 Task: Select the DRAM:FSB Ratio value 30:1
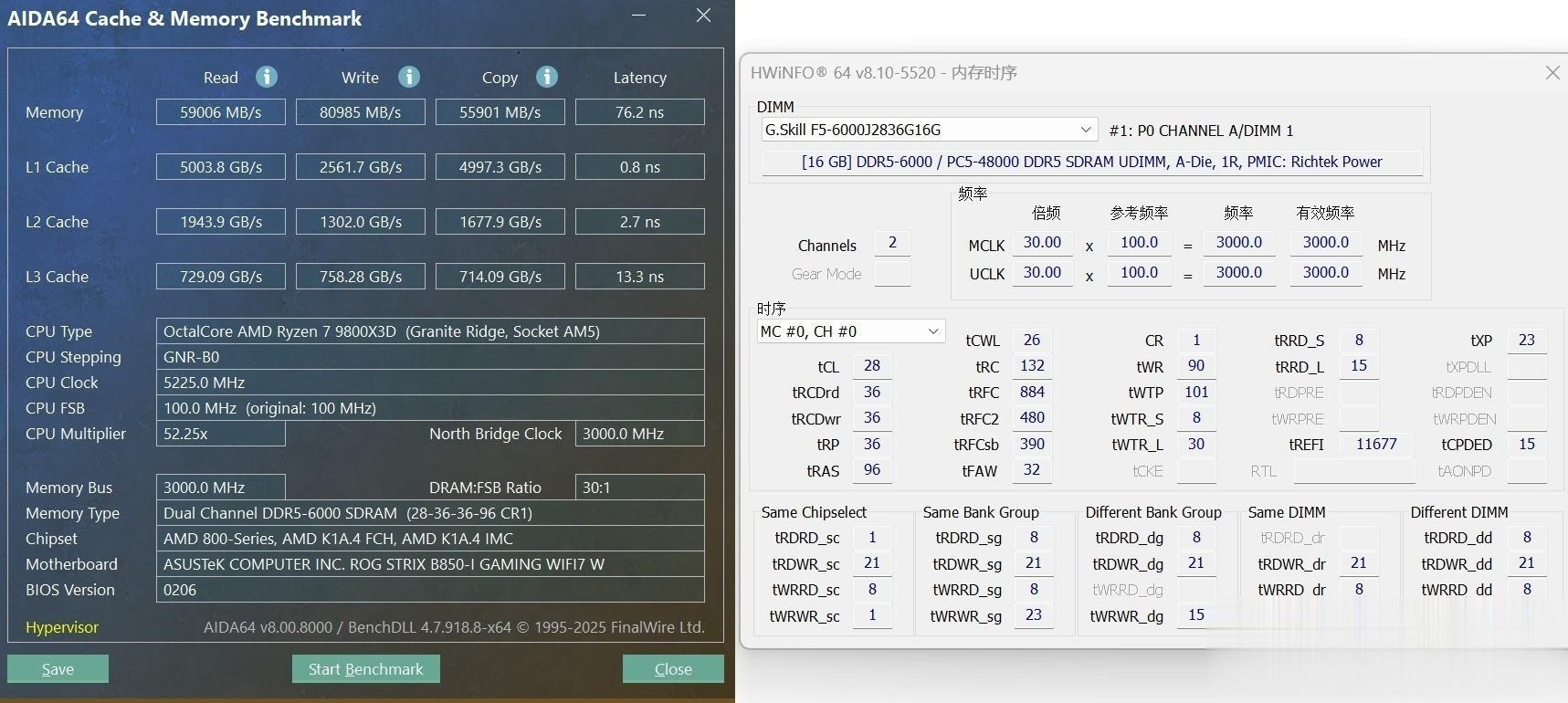[640, 488]
